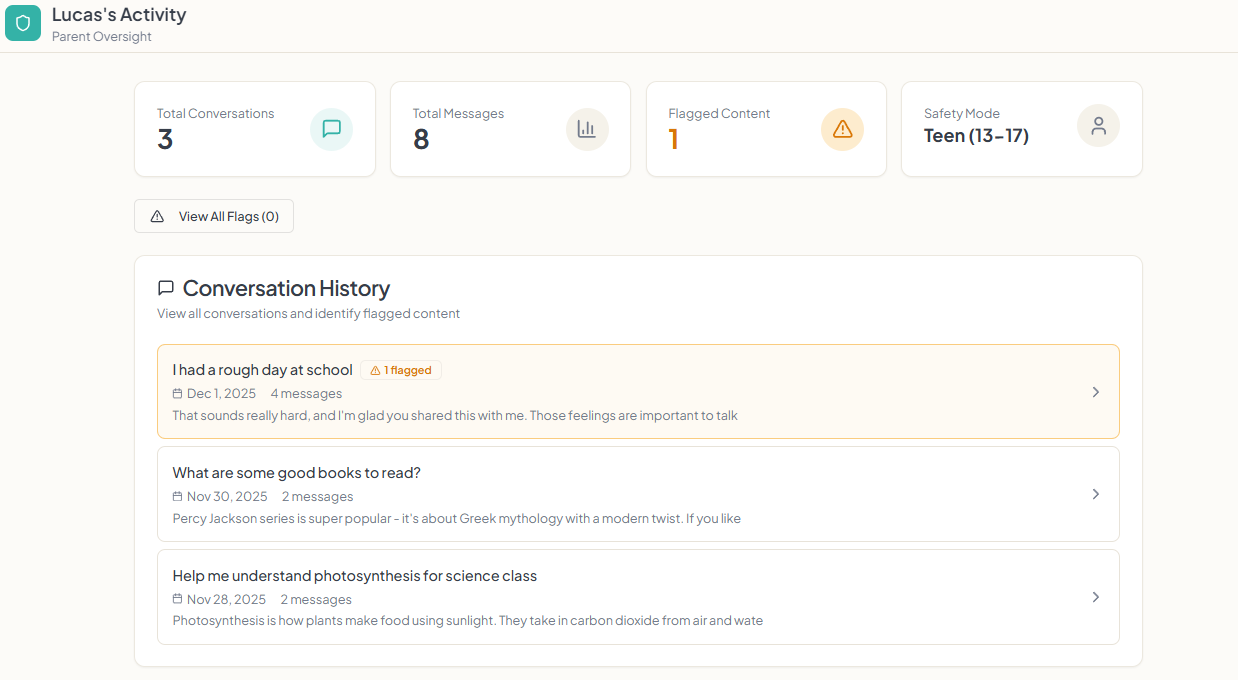Open "I had a rough day at school" conversation

point(638,392)
